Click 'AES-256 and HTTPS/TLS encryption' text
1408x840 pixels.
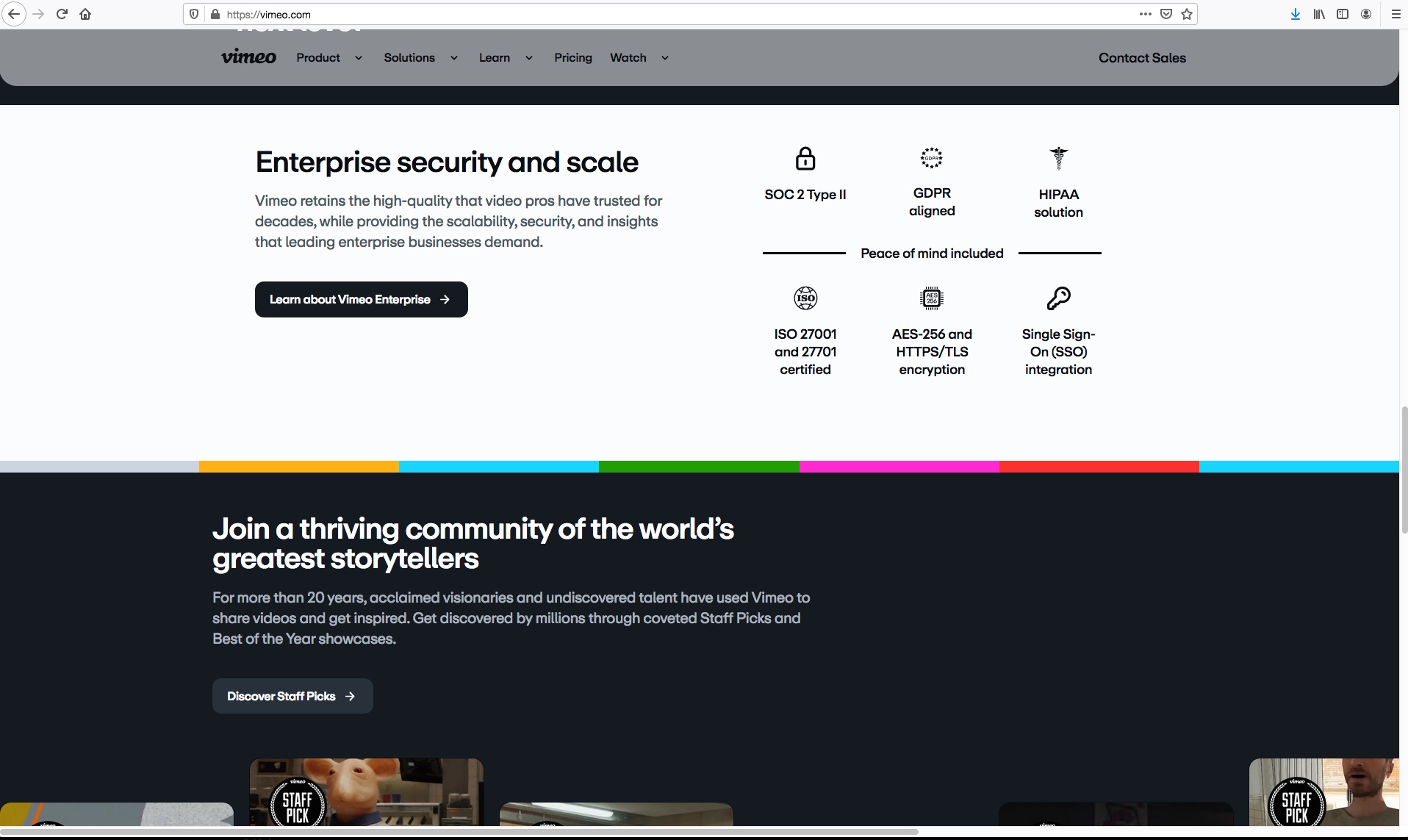932,351
